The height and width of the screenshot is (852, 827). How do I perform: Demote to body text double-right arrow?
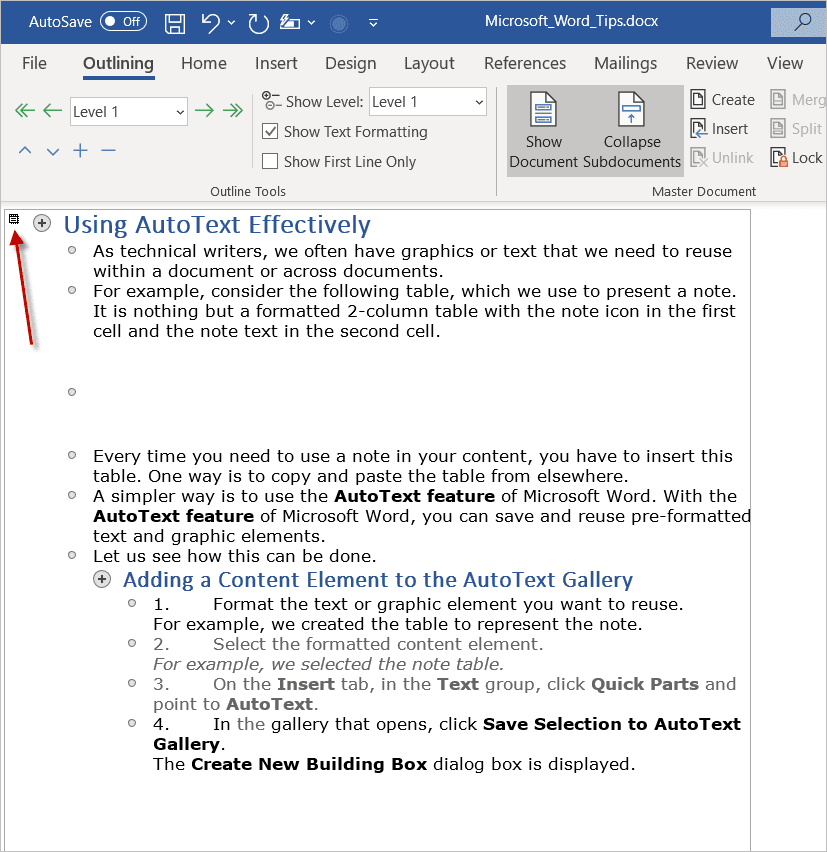coord(233,111)
